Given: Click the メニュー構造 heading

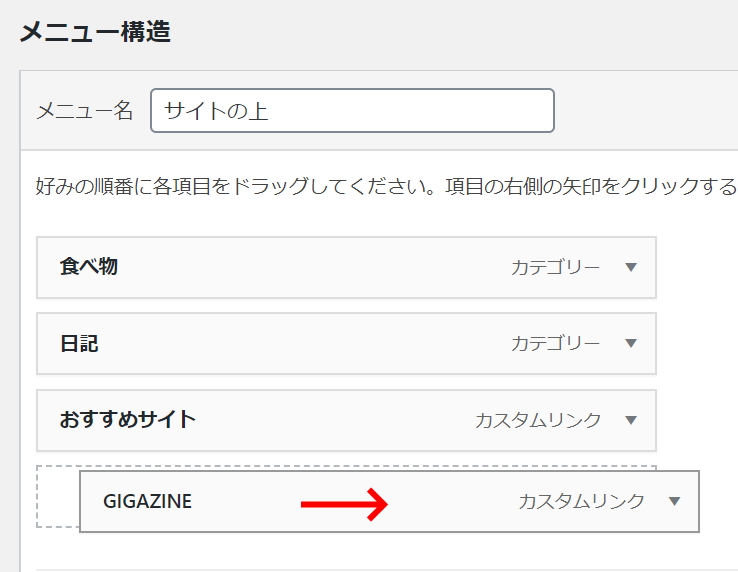Looking at the screenshot, I should coord(95,32).
